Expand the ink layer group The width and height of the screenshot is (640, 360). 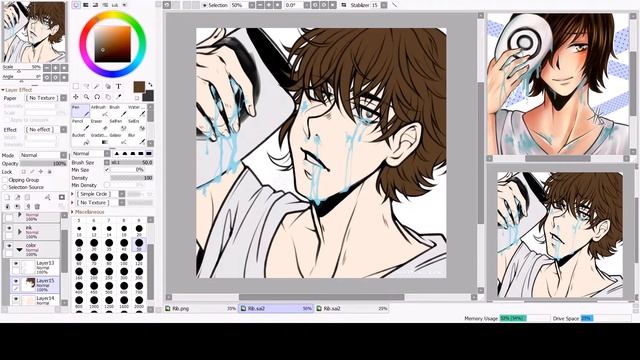click(x=20, y=232)
